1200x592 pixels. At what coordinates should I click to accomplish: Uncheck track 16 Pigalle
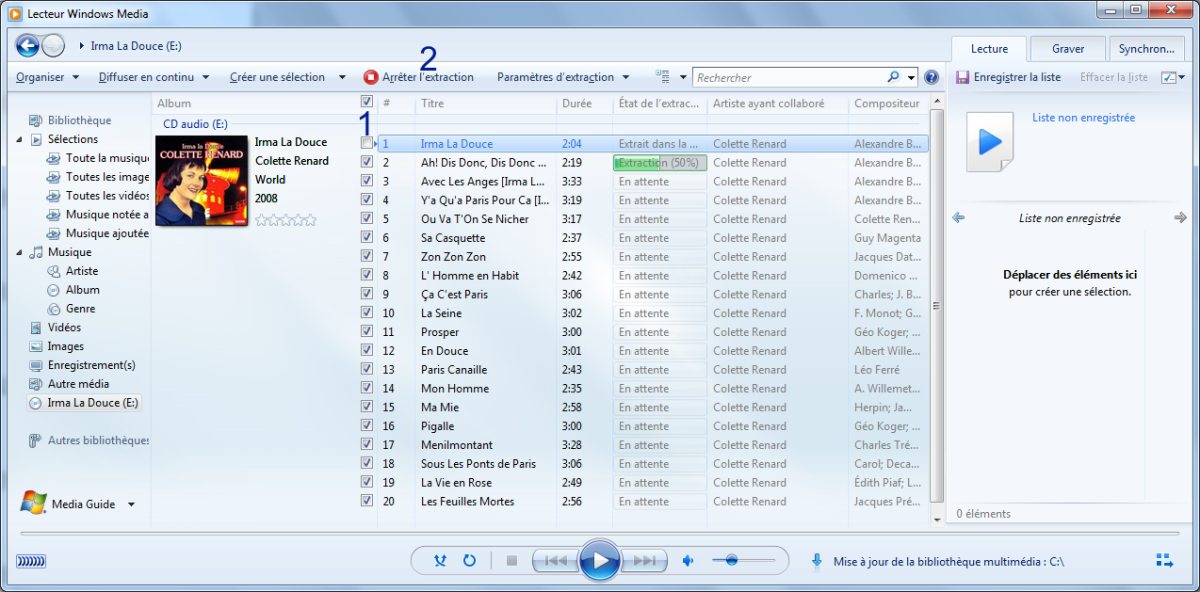pos(367,426)
